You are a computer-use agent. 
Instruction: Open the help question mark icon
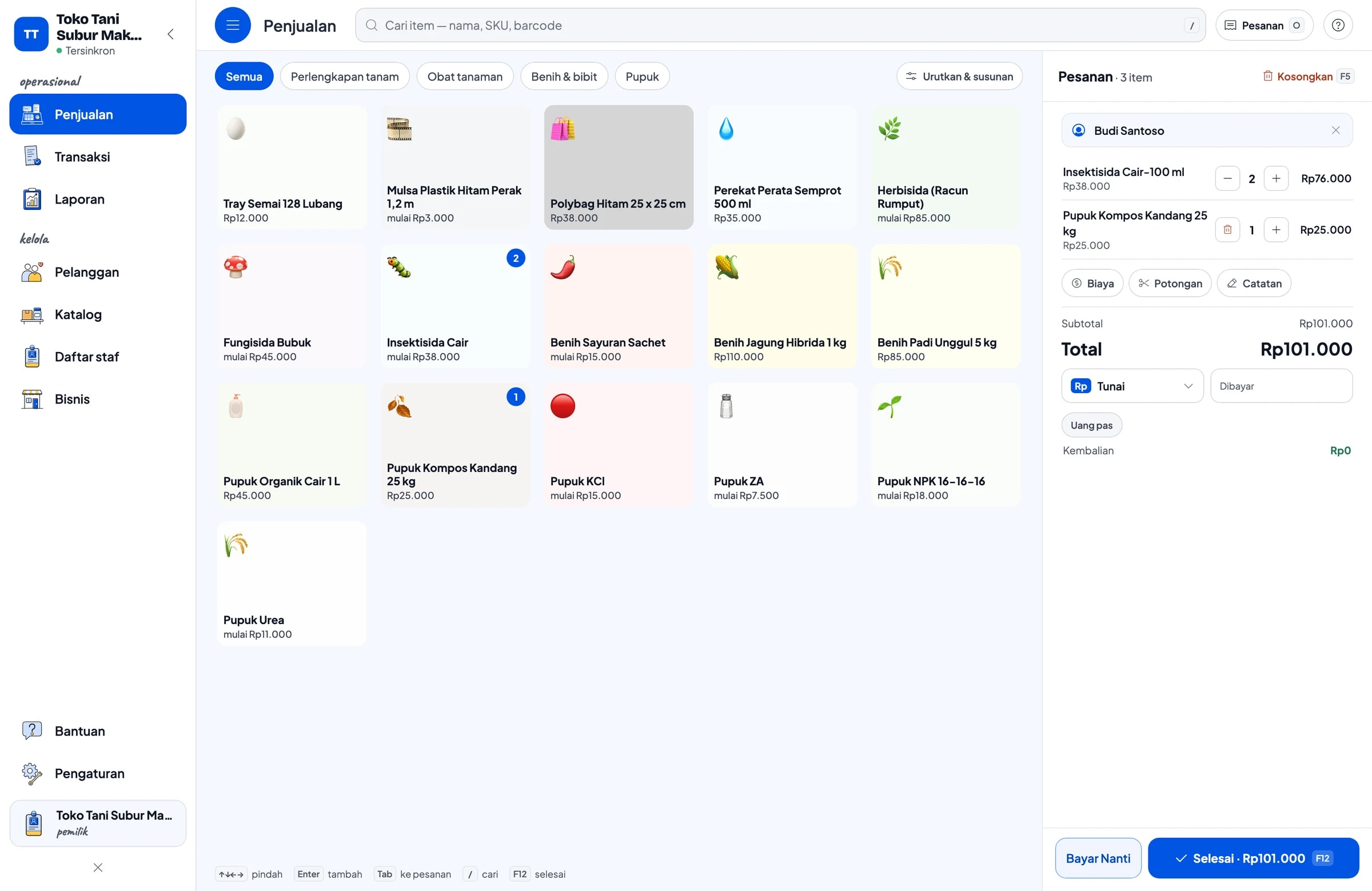click(1337, 25)
